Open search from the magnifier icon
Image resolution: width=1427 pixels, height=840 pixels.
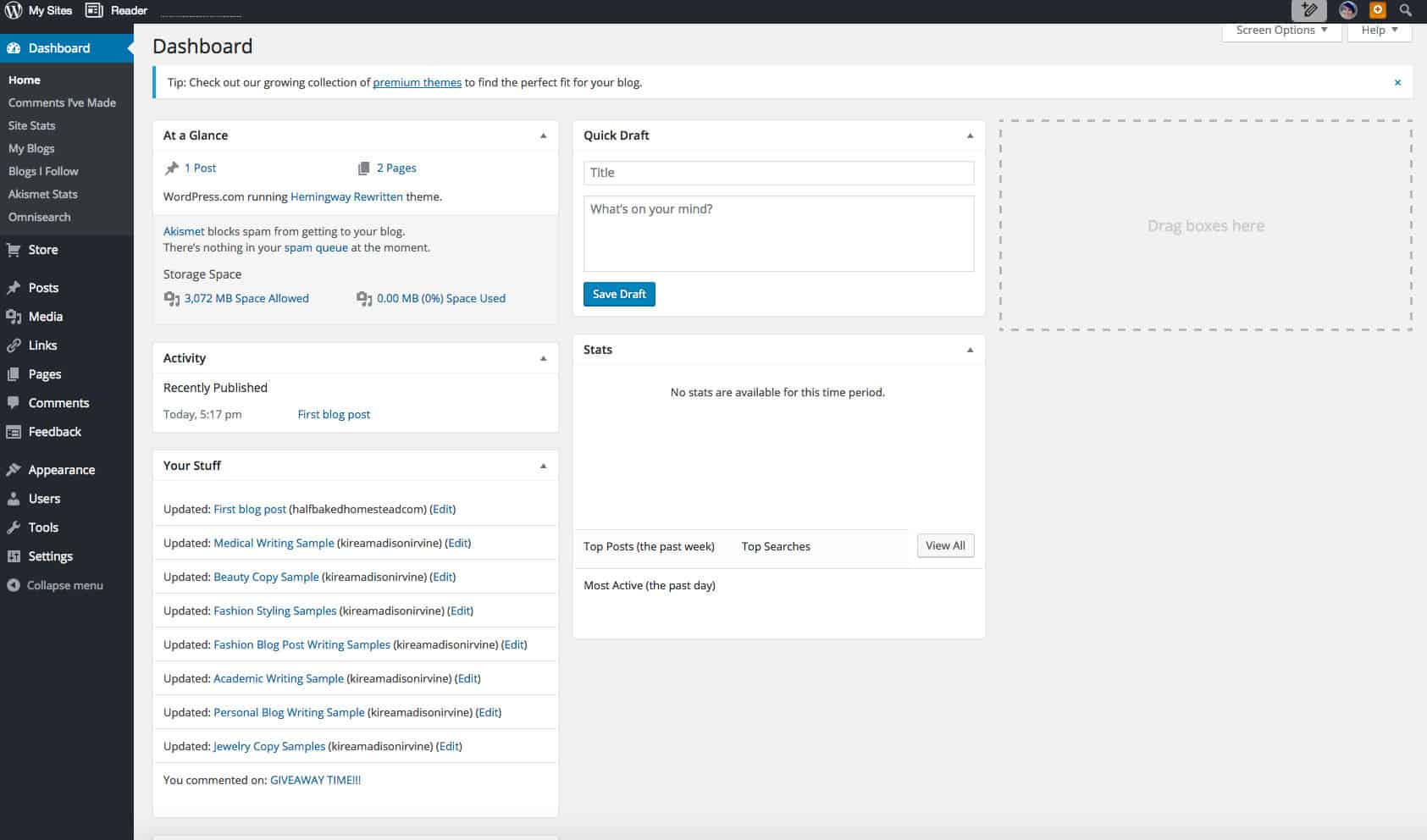(1405, 10)
